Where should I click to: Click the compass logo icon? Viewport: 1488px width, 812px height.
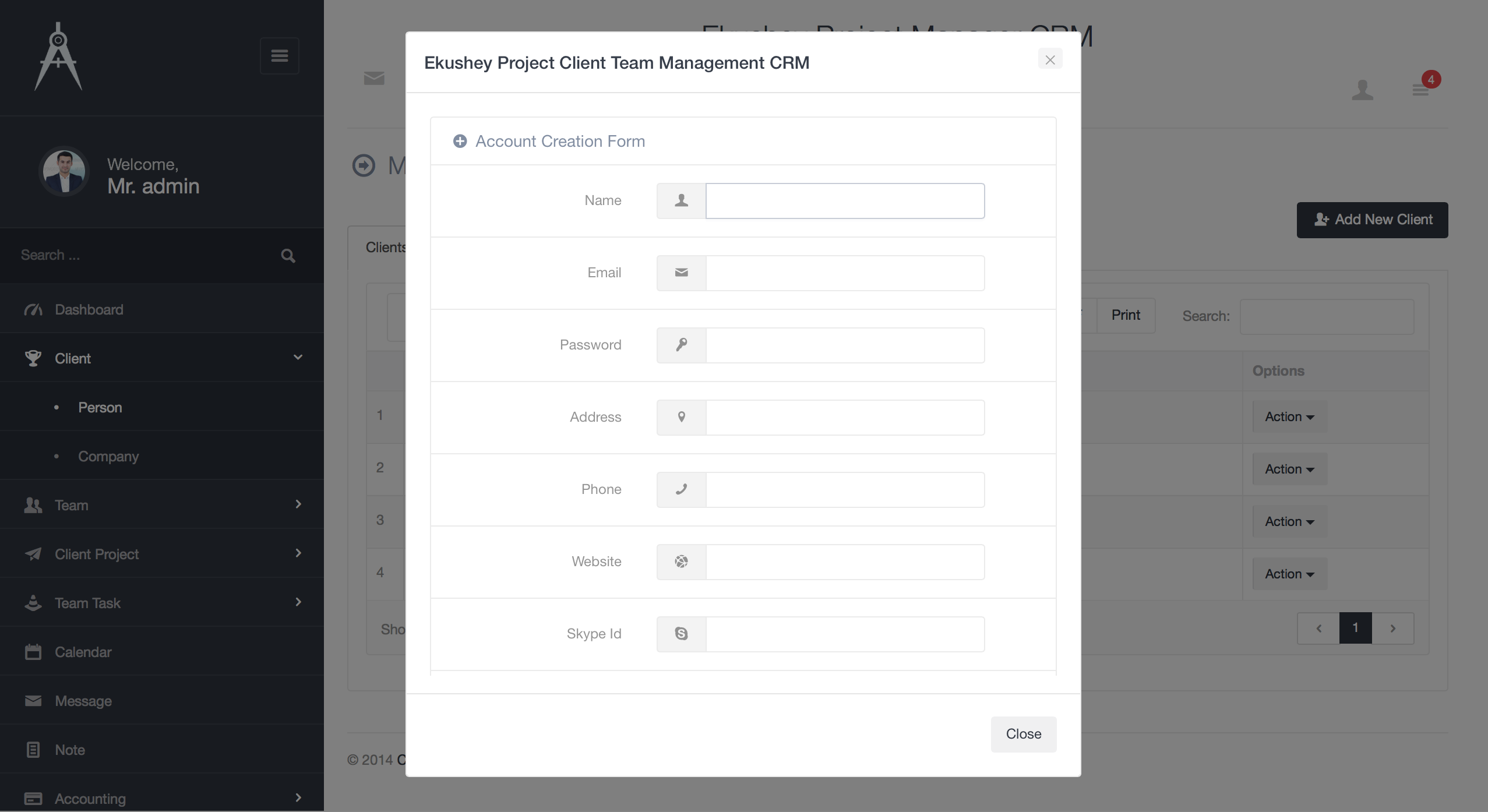tap(58, 57)
